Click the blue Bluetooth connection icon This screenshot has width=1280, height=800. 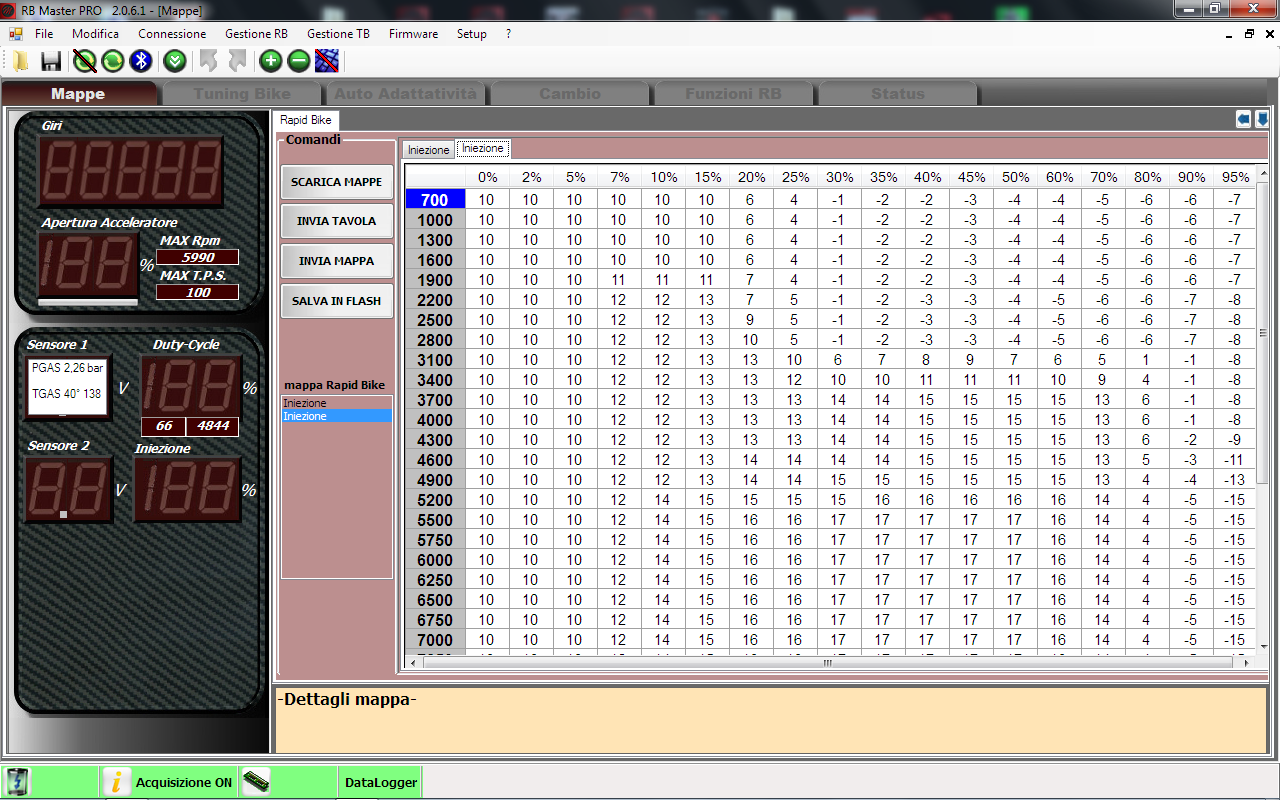142,61
